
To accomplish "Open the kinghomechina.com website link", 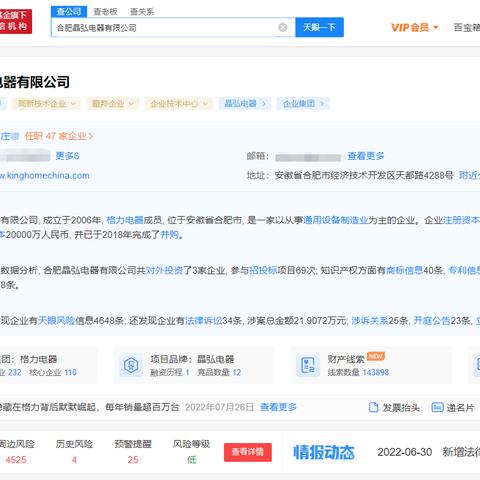I will tap(45, 176).
